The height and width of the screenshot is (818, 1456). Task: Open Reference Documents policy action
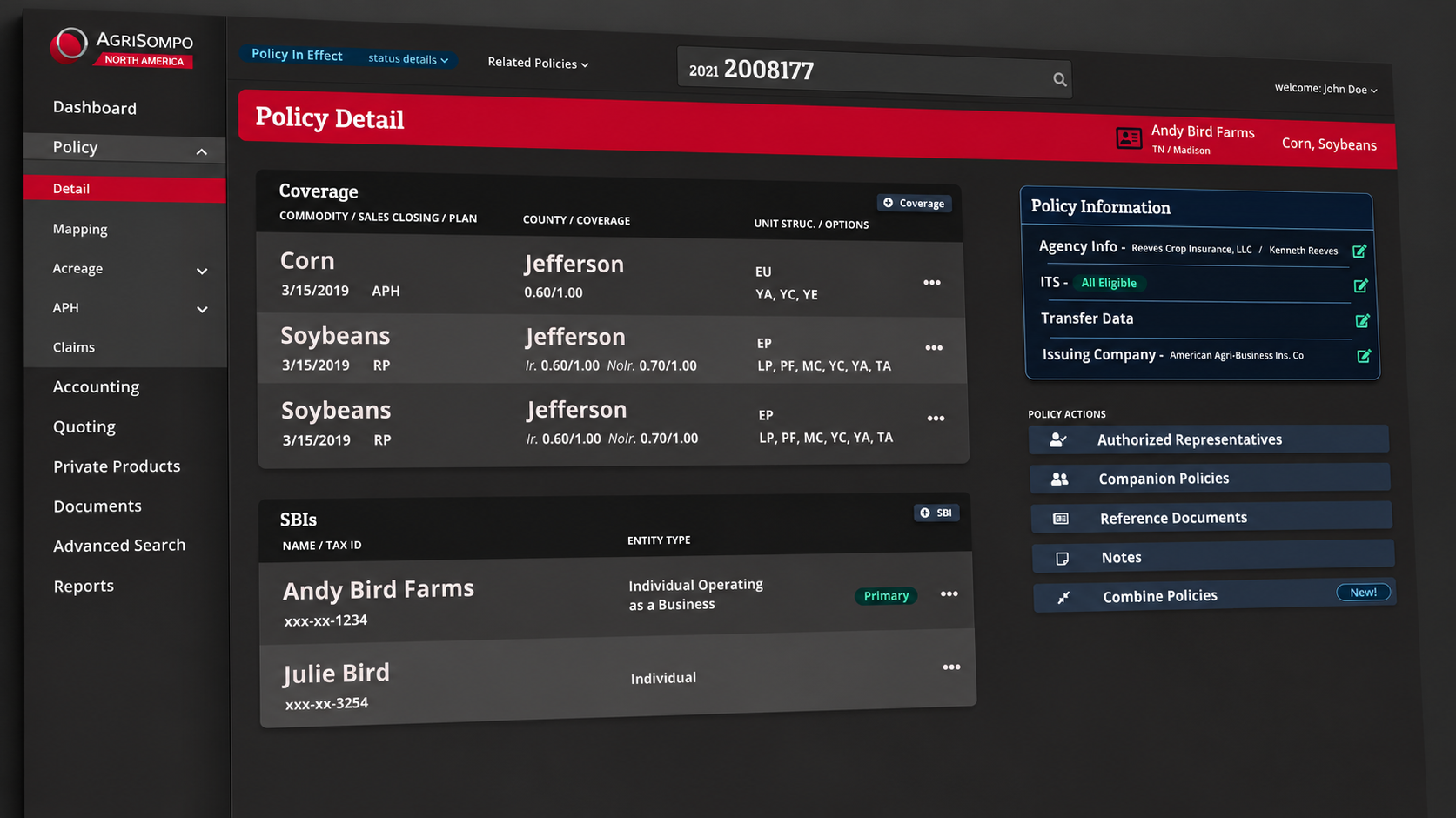(x=1211, y=518)
